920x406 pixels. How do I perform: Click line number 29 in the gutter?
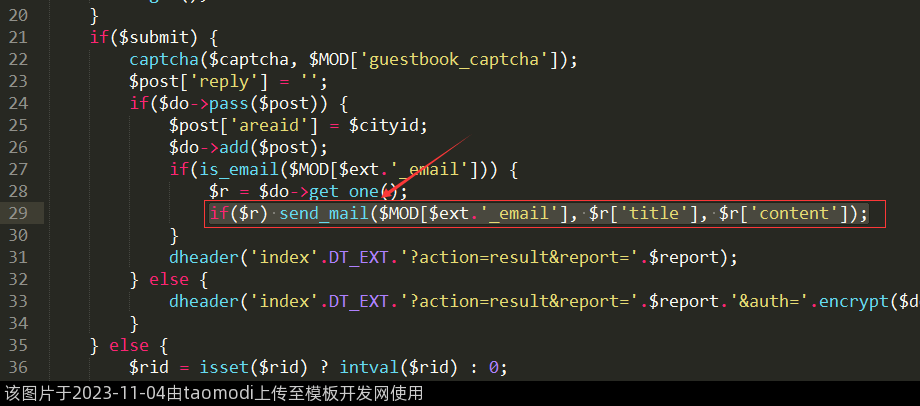(x=18, y=213)
